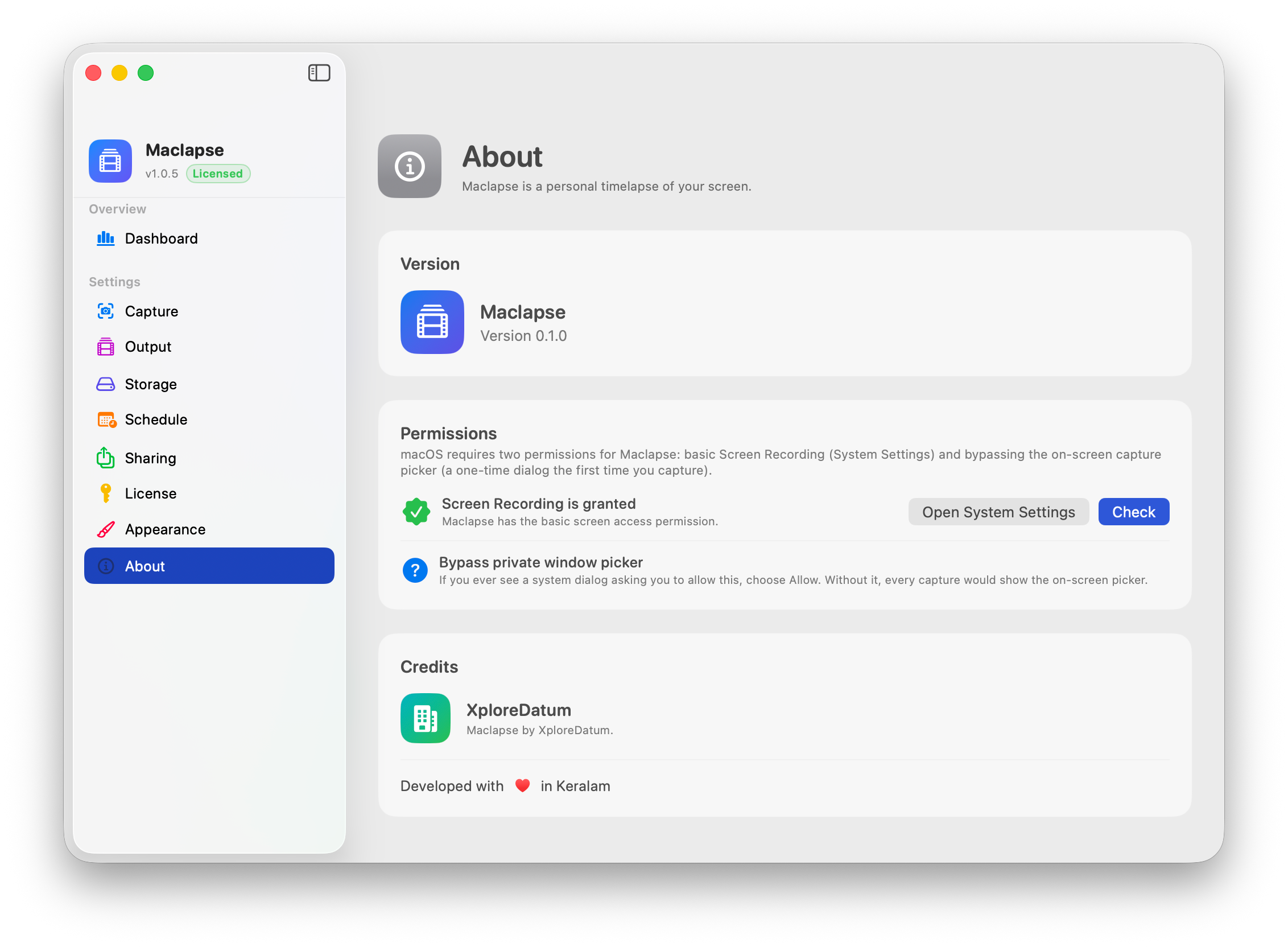Image resolution: width=1288 pixels, height=947 pixels.
Task: Click Open System Settings button
Action: (998, 511)
